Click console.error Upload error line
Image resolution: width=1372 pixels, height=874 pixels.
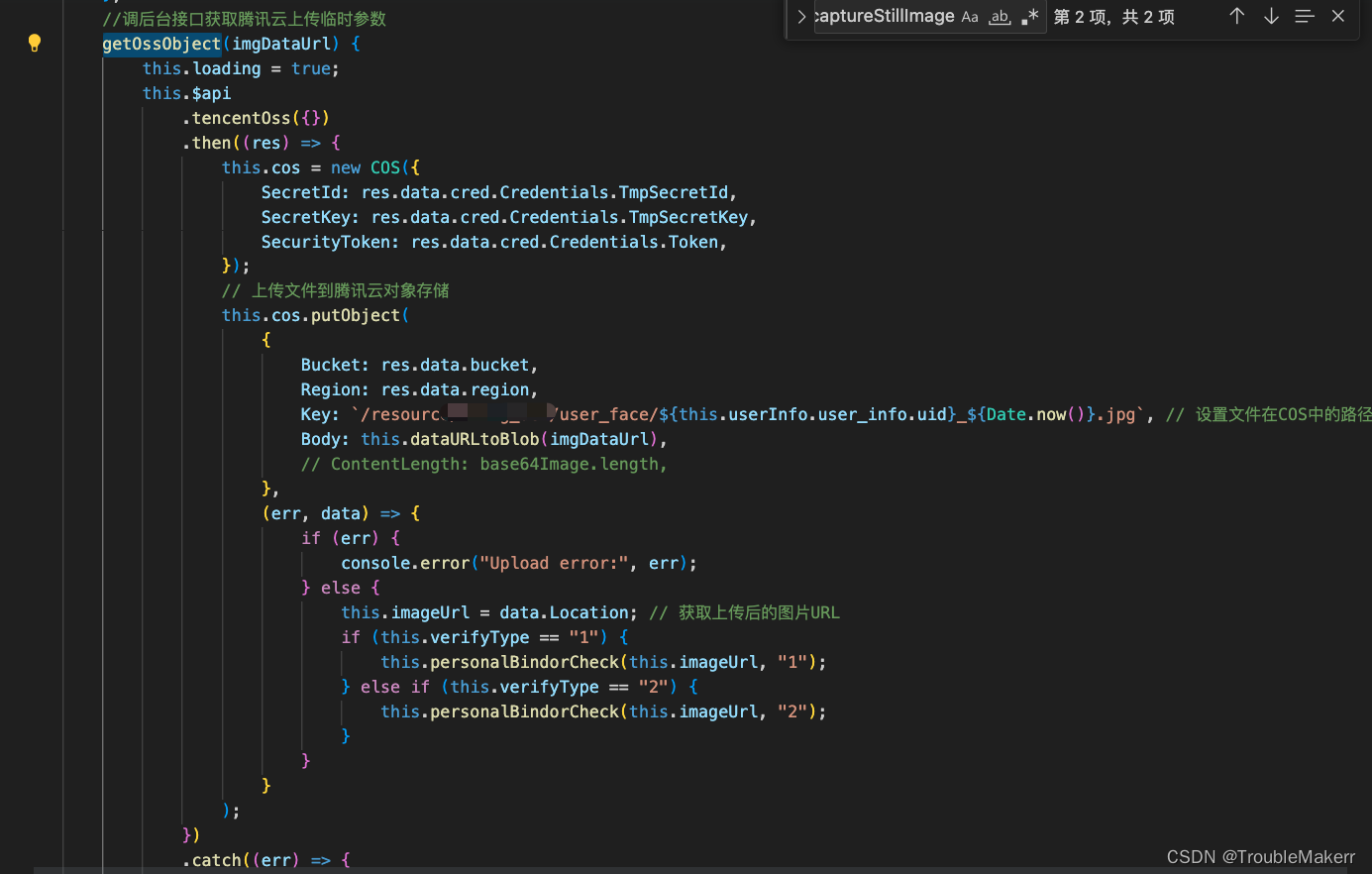tap(519, 563)
